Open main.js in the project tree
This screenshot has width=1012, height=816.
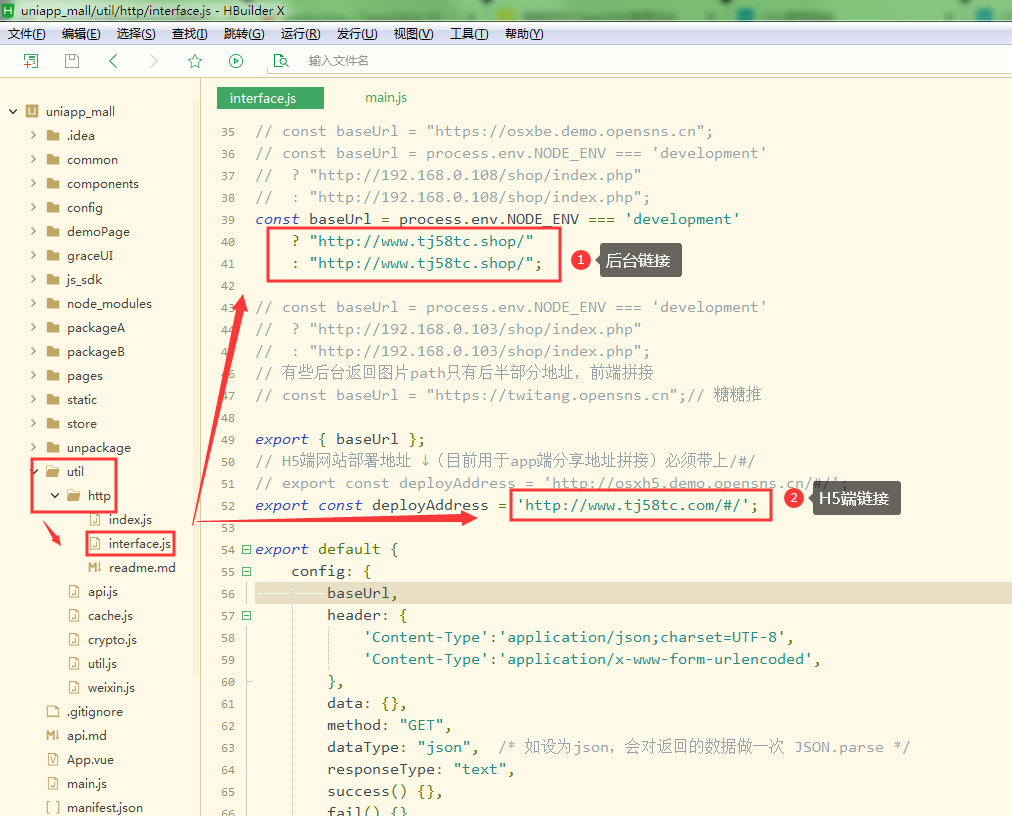tap(86, 784)
